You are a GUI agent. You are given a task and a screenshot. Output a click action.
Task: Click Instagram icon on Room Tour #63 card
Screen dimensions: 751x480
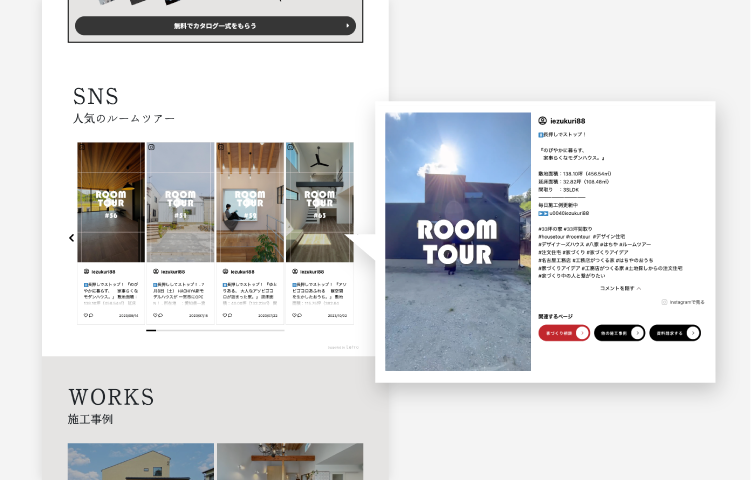point(291,148)
